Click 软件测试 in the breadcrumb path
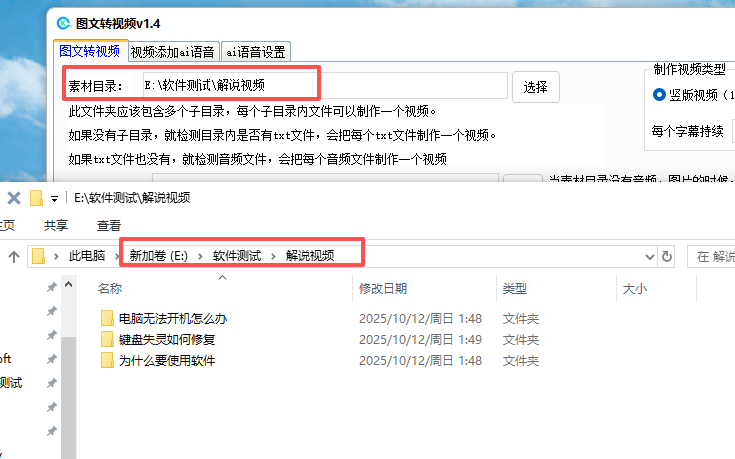This screenshot has width=735, height=459. click(236, 256)
